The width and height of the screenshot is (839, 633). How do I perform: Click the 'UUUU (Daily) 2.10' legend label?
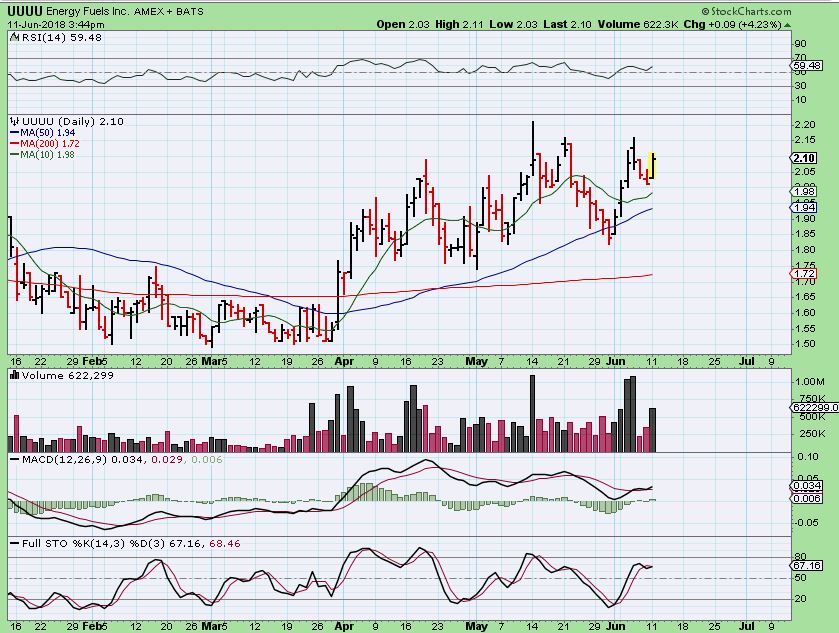(x=72, y=121)
